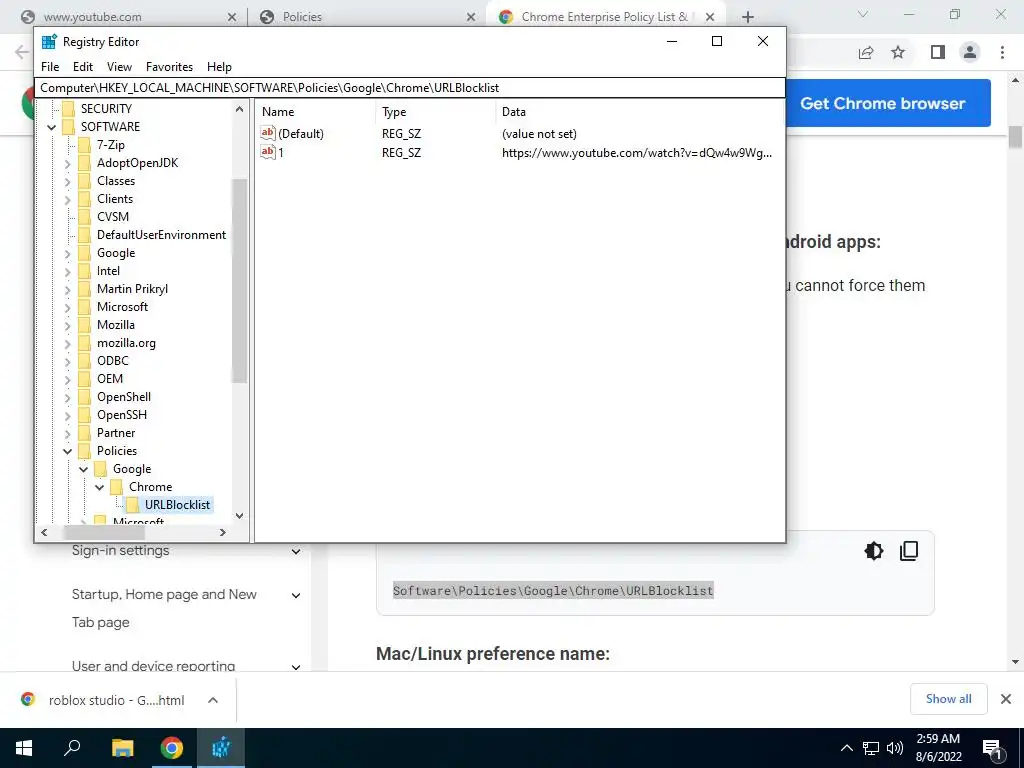Open the View menu in Registry Editor

119,67
